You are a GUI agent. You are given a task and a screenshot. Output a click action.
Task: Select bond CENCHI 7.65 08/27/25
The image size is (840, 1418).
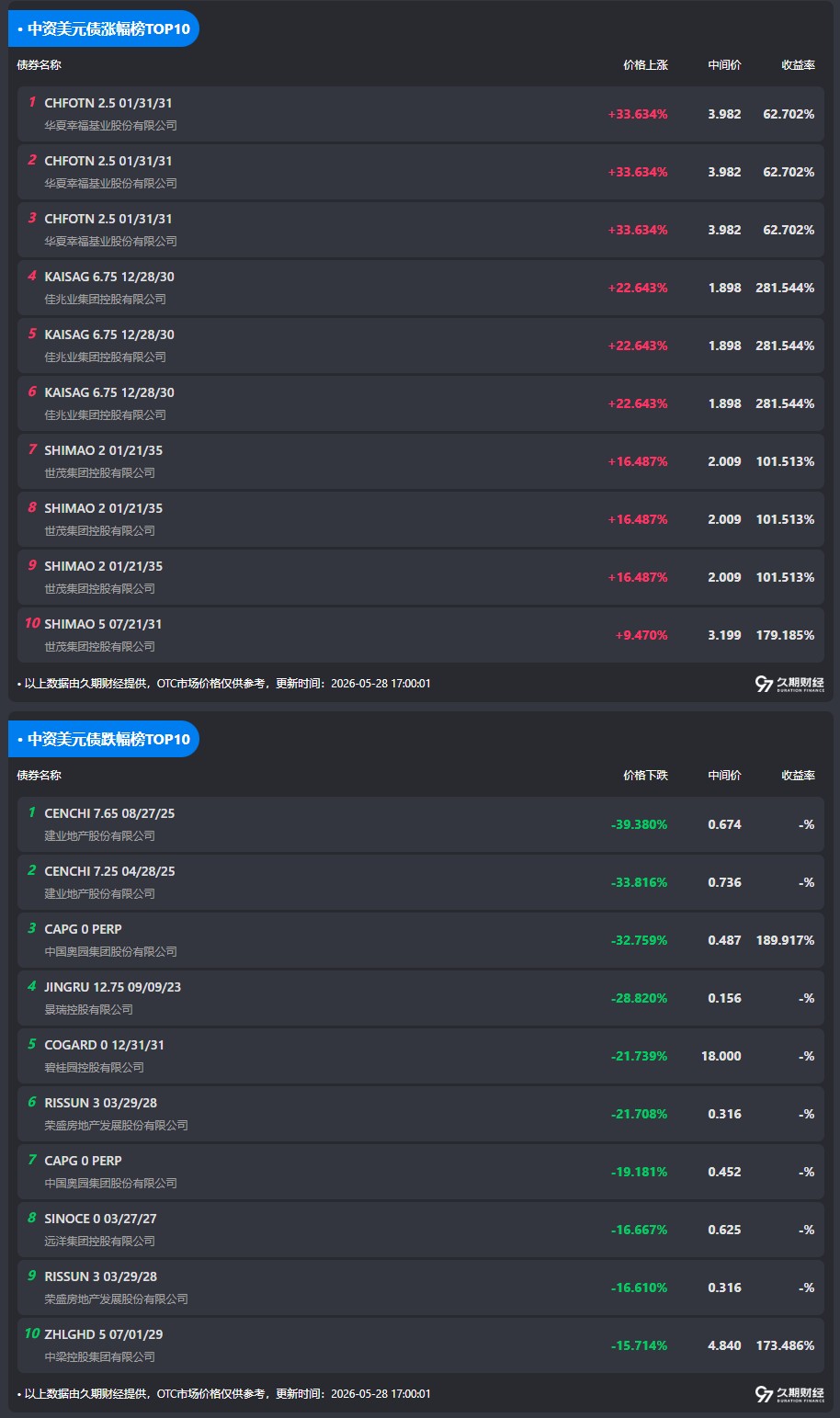point(109,813)
